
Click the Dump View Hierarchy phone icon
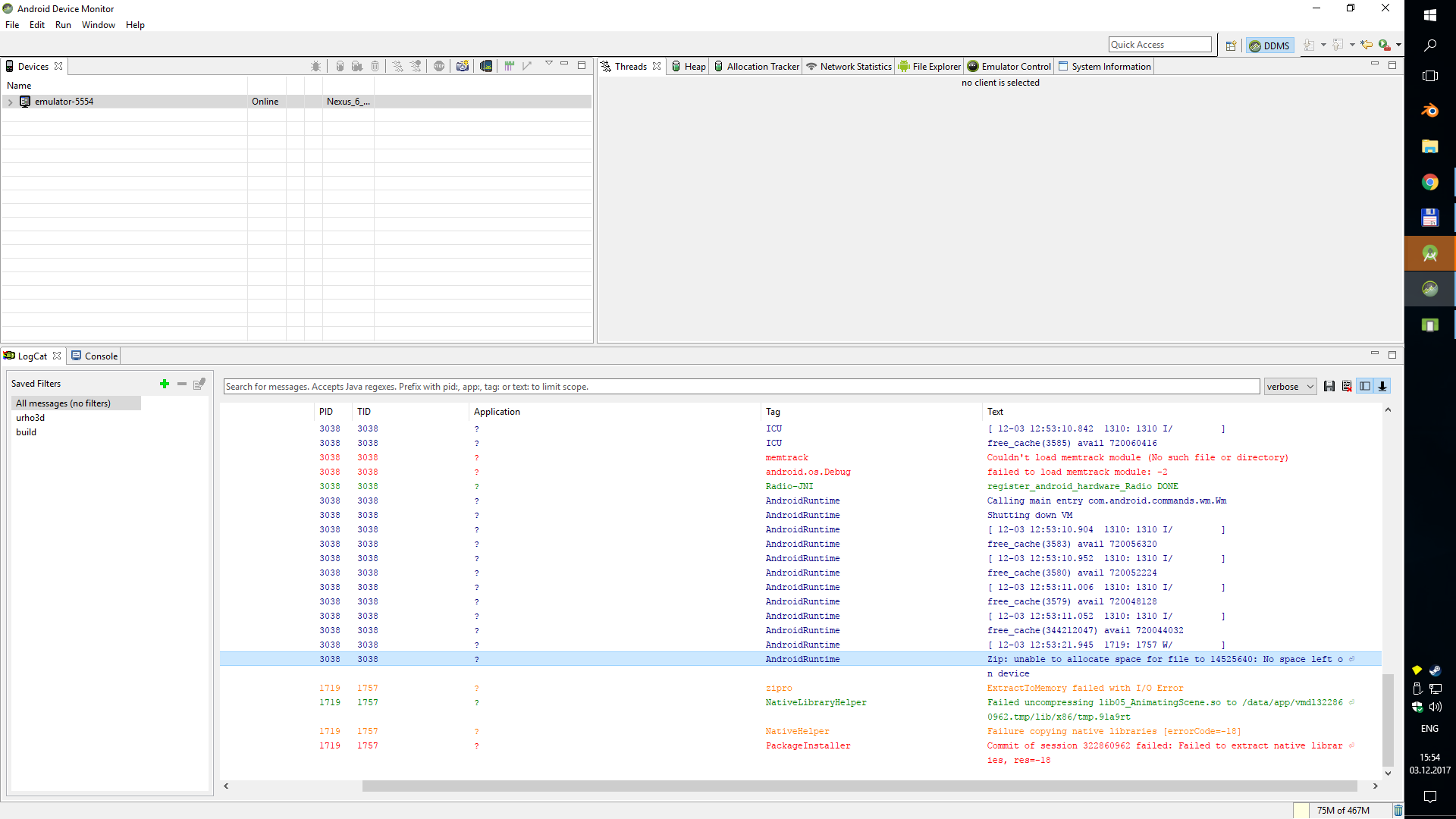pos(486,66)
